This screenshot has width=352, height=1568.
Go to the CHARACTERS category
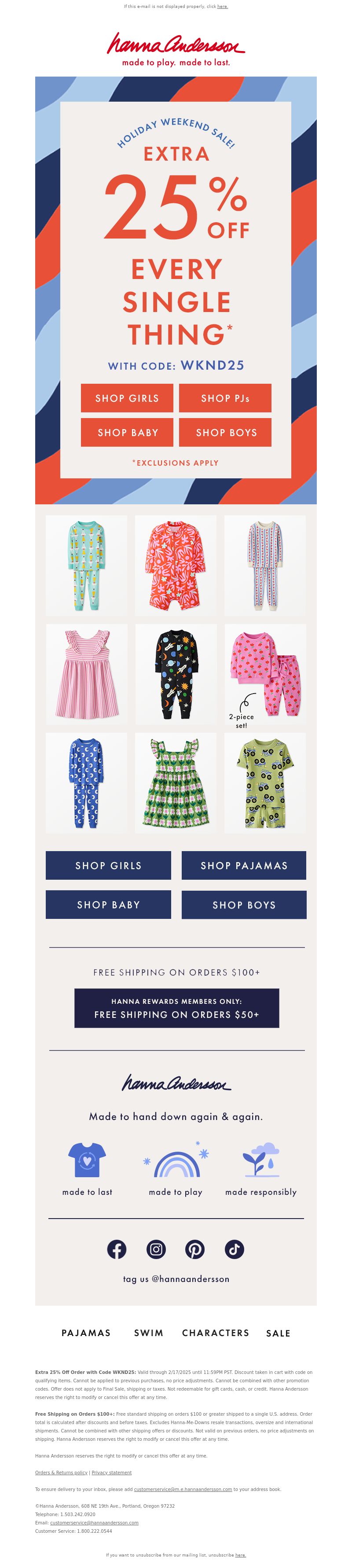(216, 1333)
